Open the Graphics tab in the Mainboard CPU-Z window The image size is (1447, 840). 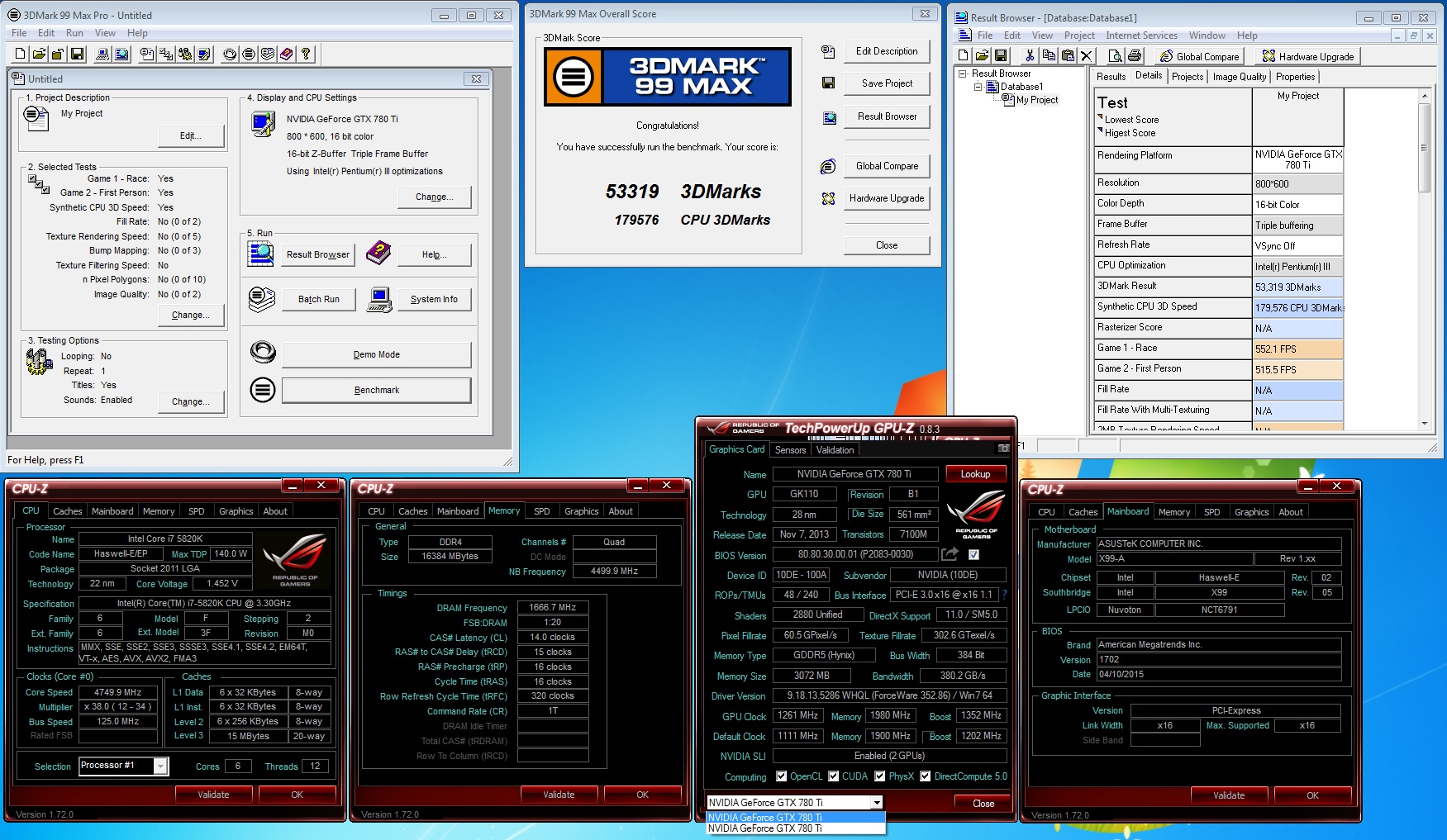(1251, 512)
